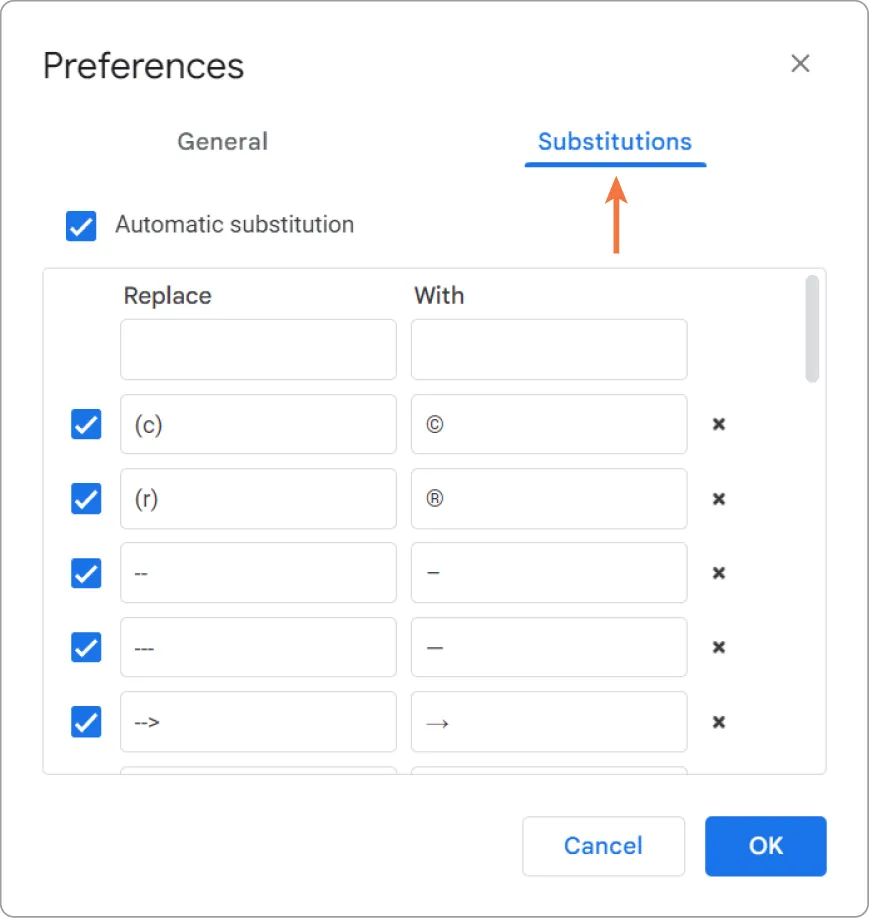Close the Preferences dialog
The image size is (869, 918).
point(800,63)
